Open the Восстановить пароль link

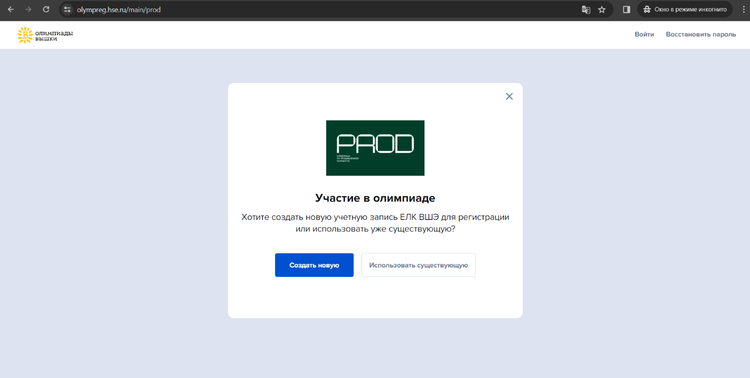[701, 34]
